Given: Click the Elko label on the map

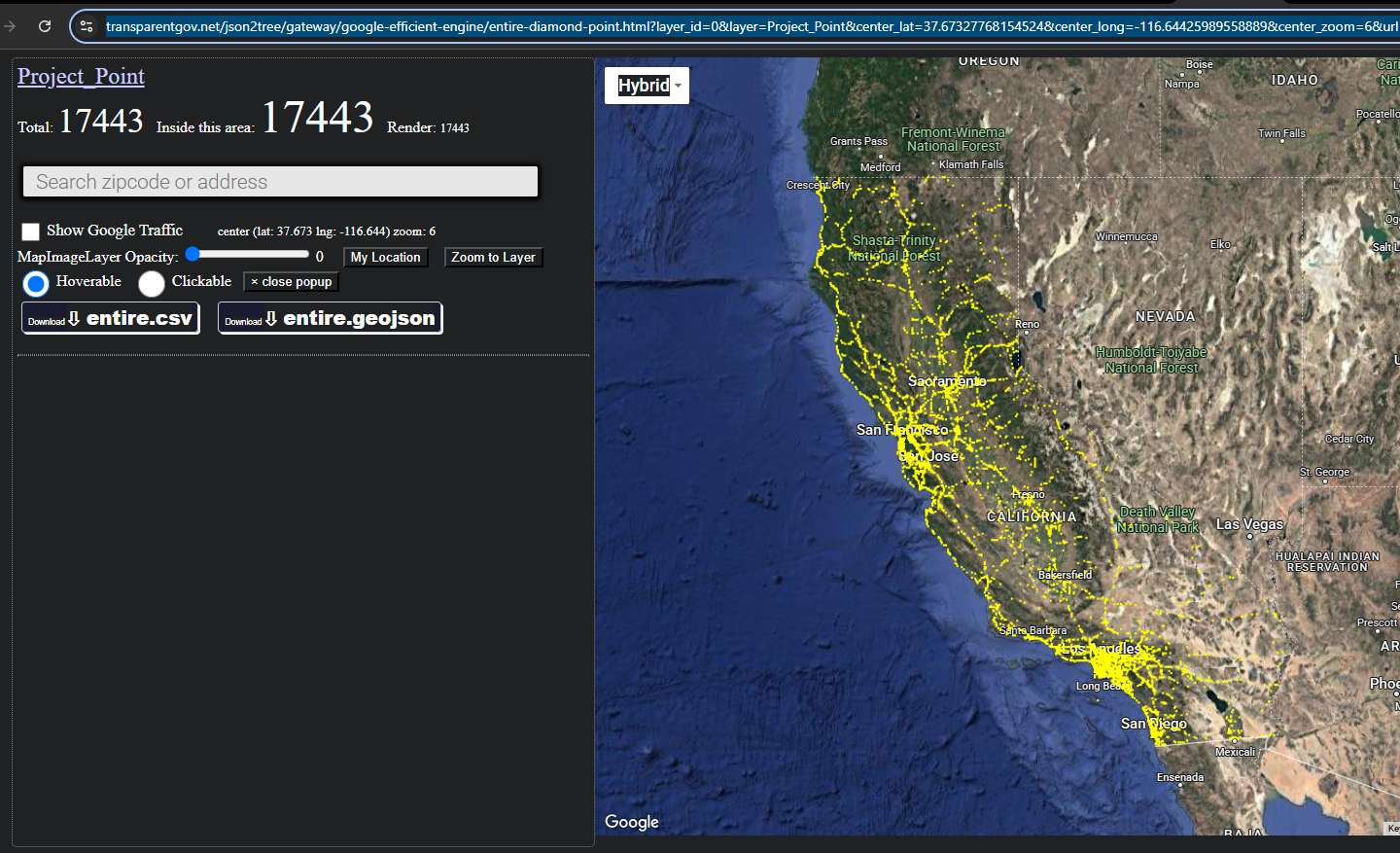Looking at the screenshot, I should click(x=1220, y=244).
